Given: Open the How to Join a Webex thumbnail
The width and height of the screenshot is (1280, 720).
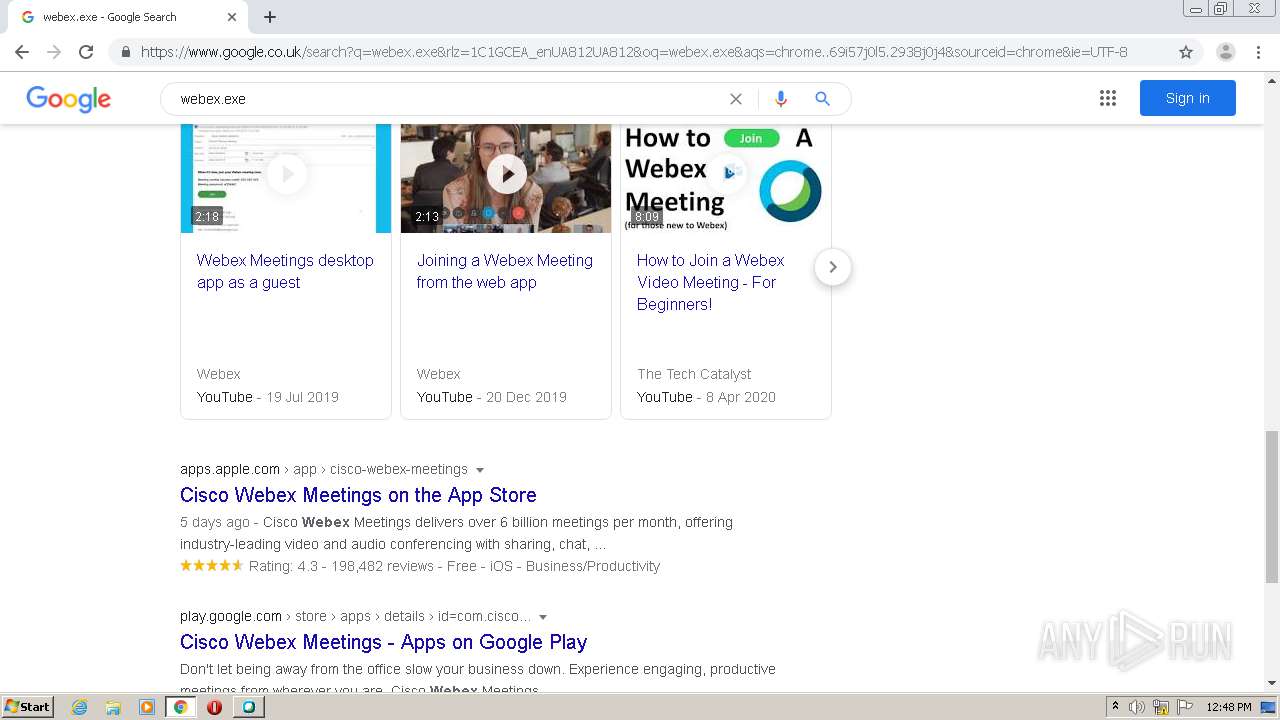Looking at the screenshot, I should pos(726,178).
